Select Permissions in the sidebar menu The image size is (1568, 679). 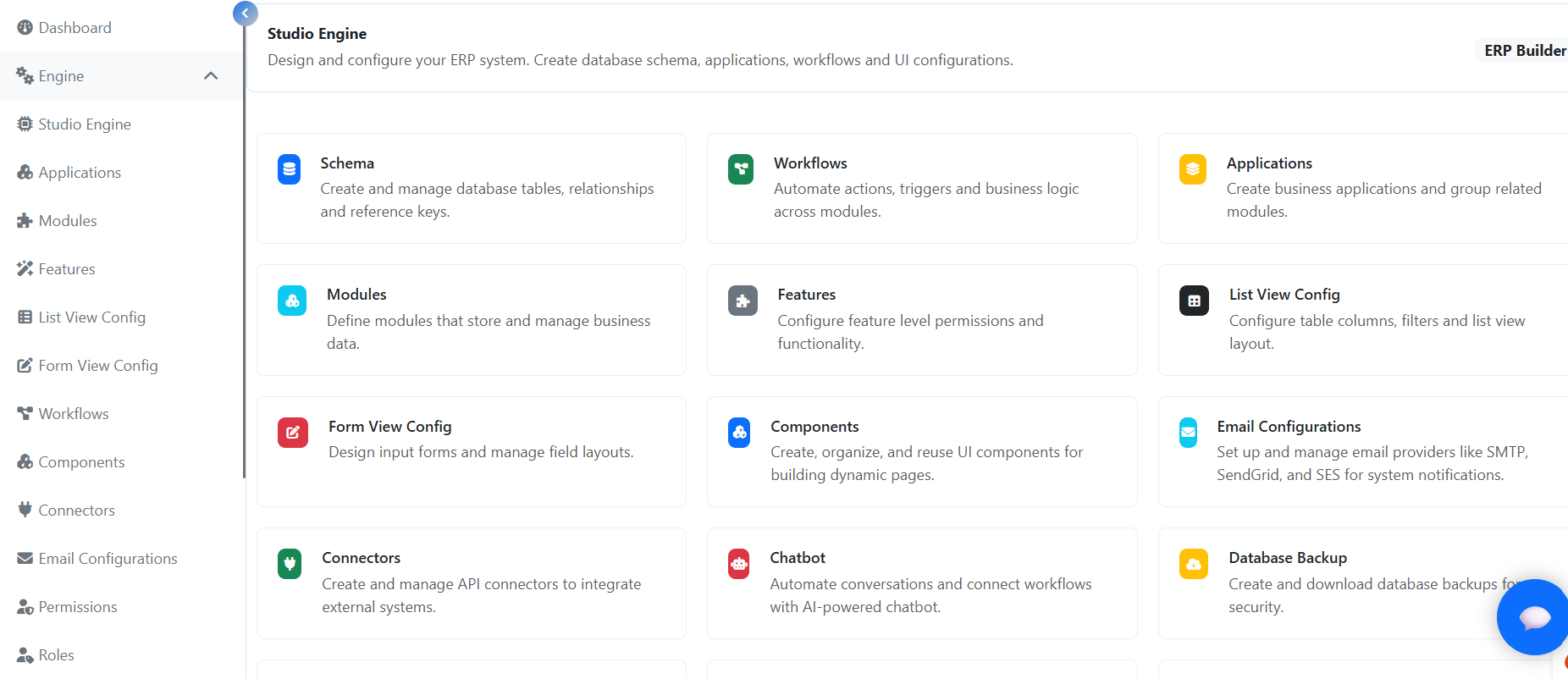point(77,607)
